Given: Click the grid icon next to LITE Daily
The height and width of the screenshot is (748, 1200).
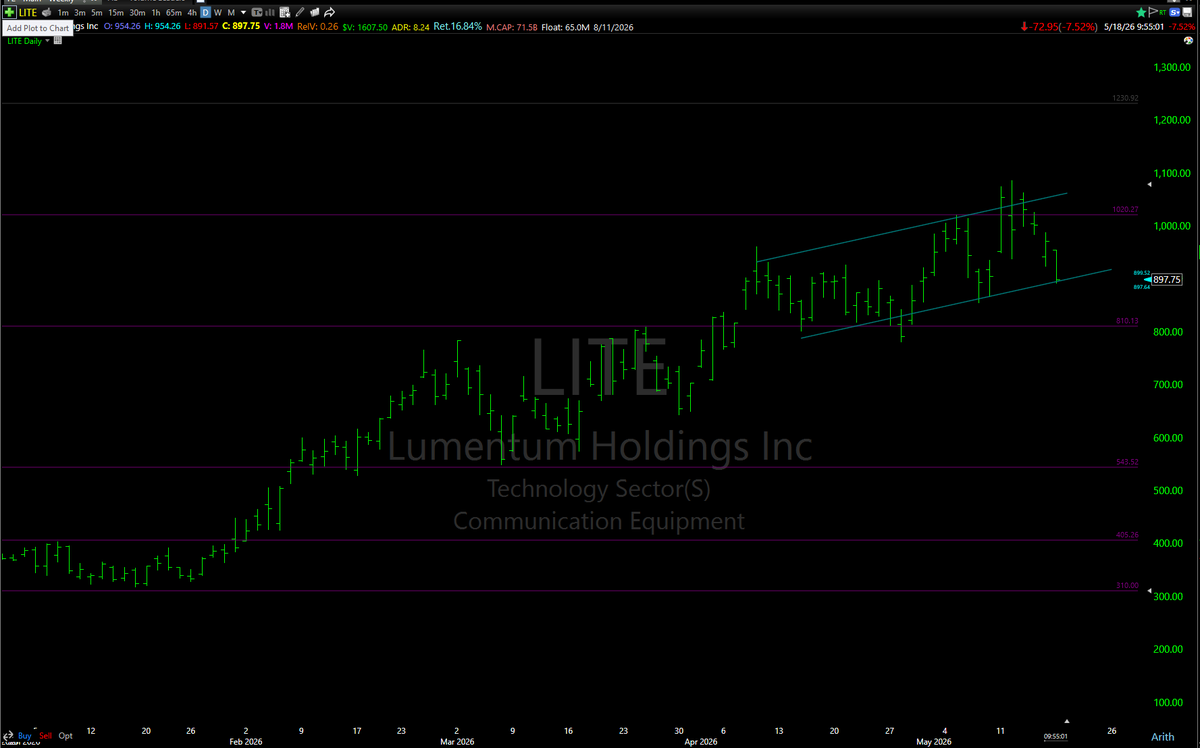Looking at the screenshot, I should click(58, 40).
